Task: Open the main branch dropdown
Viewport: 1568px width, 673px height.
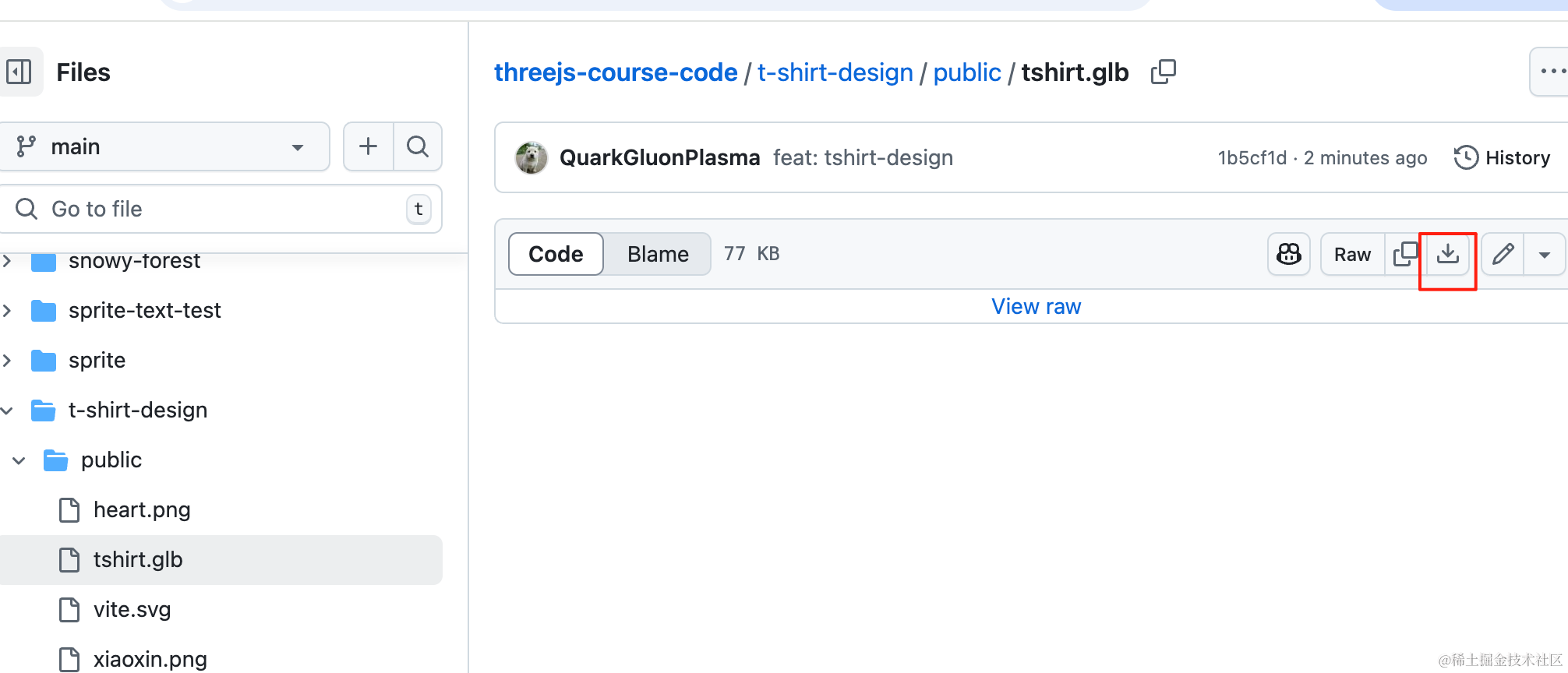Action: click(x=164, y=146)
